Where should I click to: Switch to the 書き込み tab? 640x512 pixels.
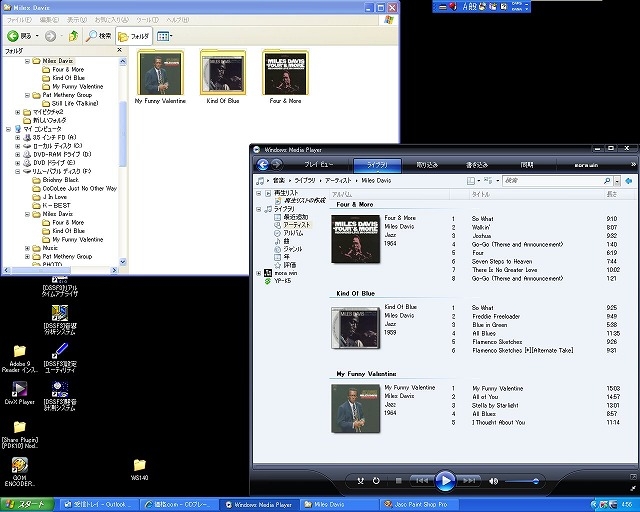477,165
